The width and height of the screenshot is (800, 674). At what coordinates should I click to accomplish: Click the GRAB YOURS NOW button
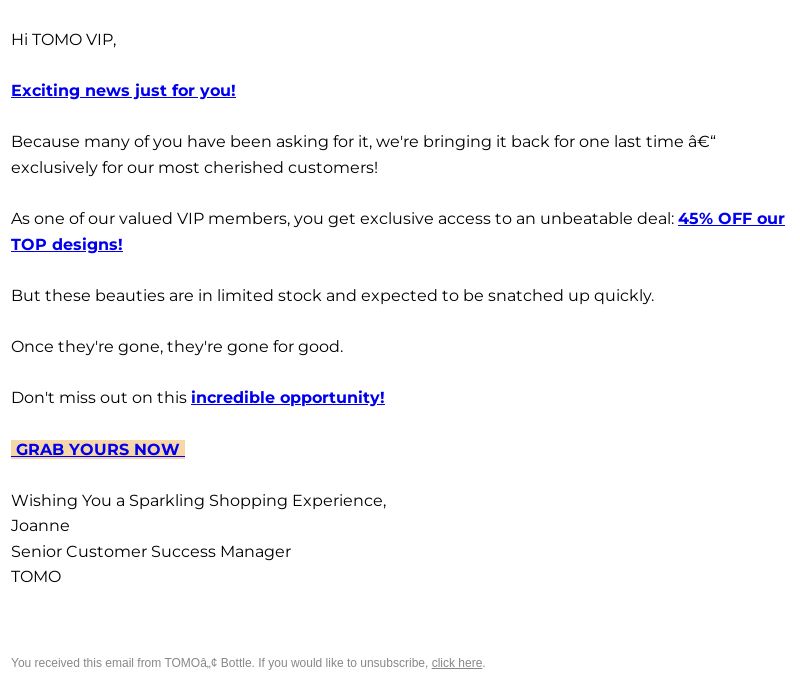[x=98, y=449]
